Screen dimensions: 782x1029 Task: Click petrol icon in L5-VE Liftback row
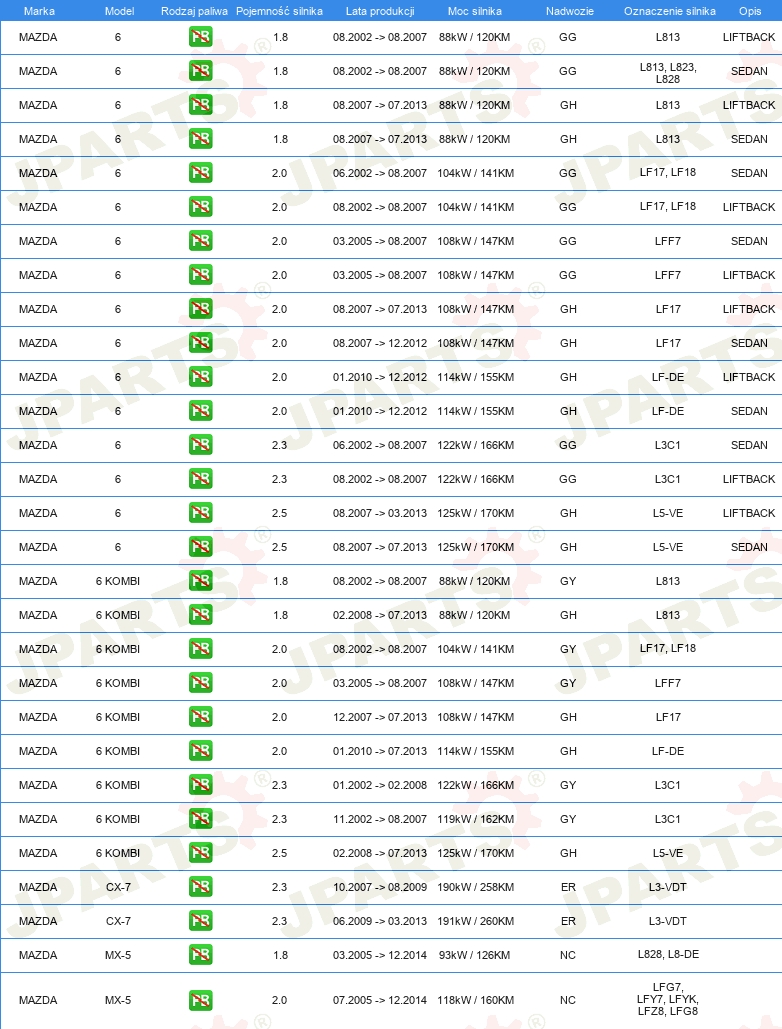pyautogui.click(x=200, y=513)
